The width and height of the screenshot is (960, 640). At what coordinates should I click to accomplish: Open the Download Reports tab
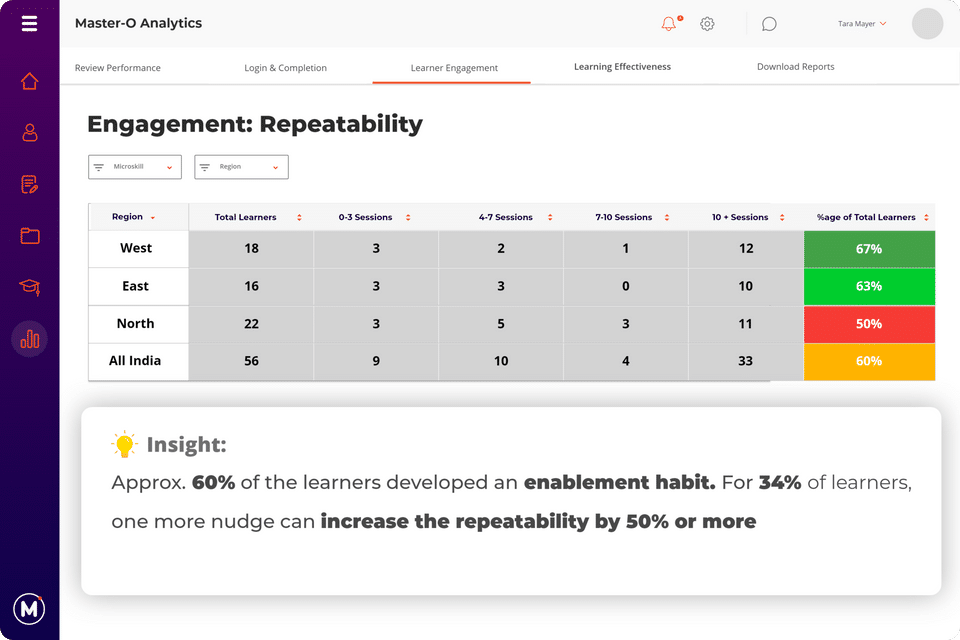coord(795,67)
